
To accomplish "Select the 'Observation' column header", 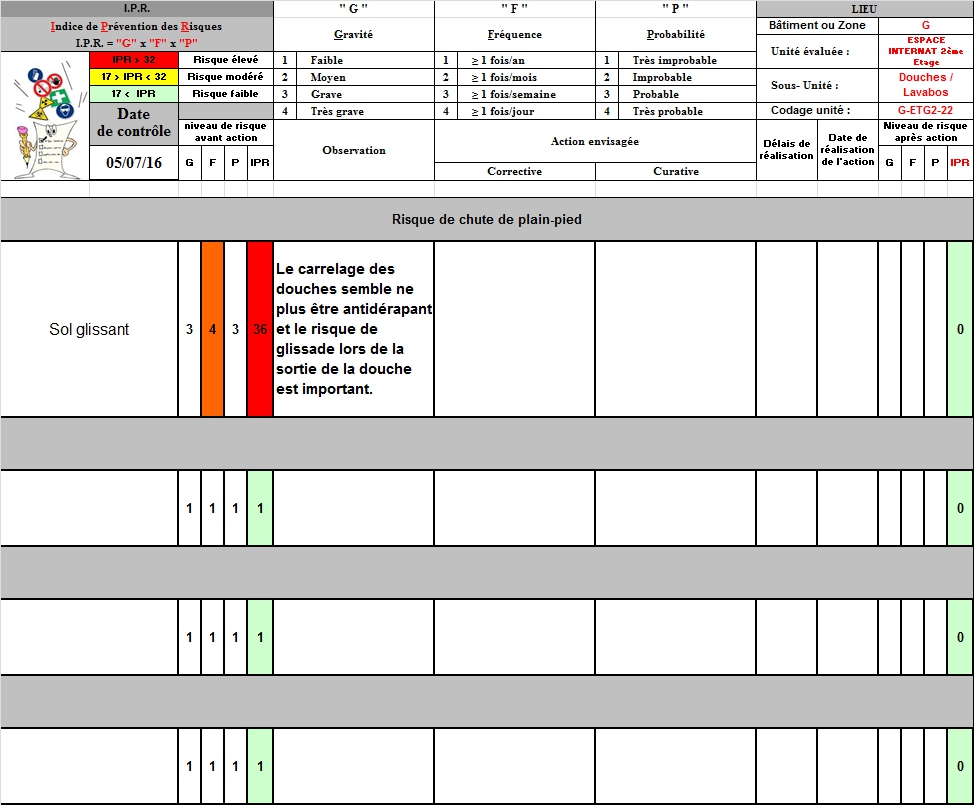I will [353, 150].
